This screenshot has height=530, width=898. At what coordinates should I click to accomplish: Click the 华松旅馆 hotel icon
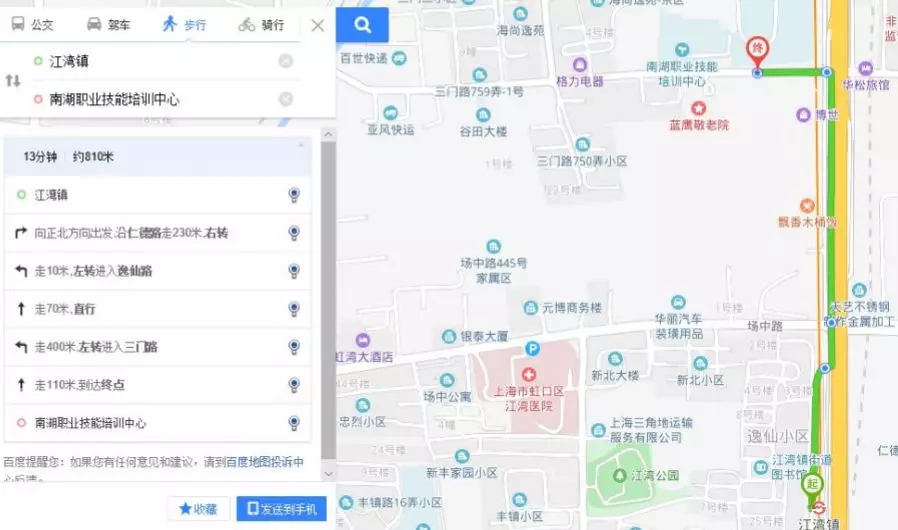[x=865, y=68]
